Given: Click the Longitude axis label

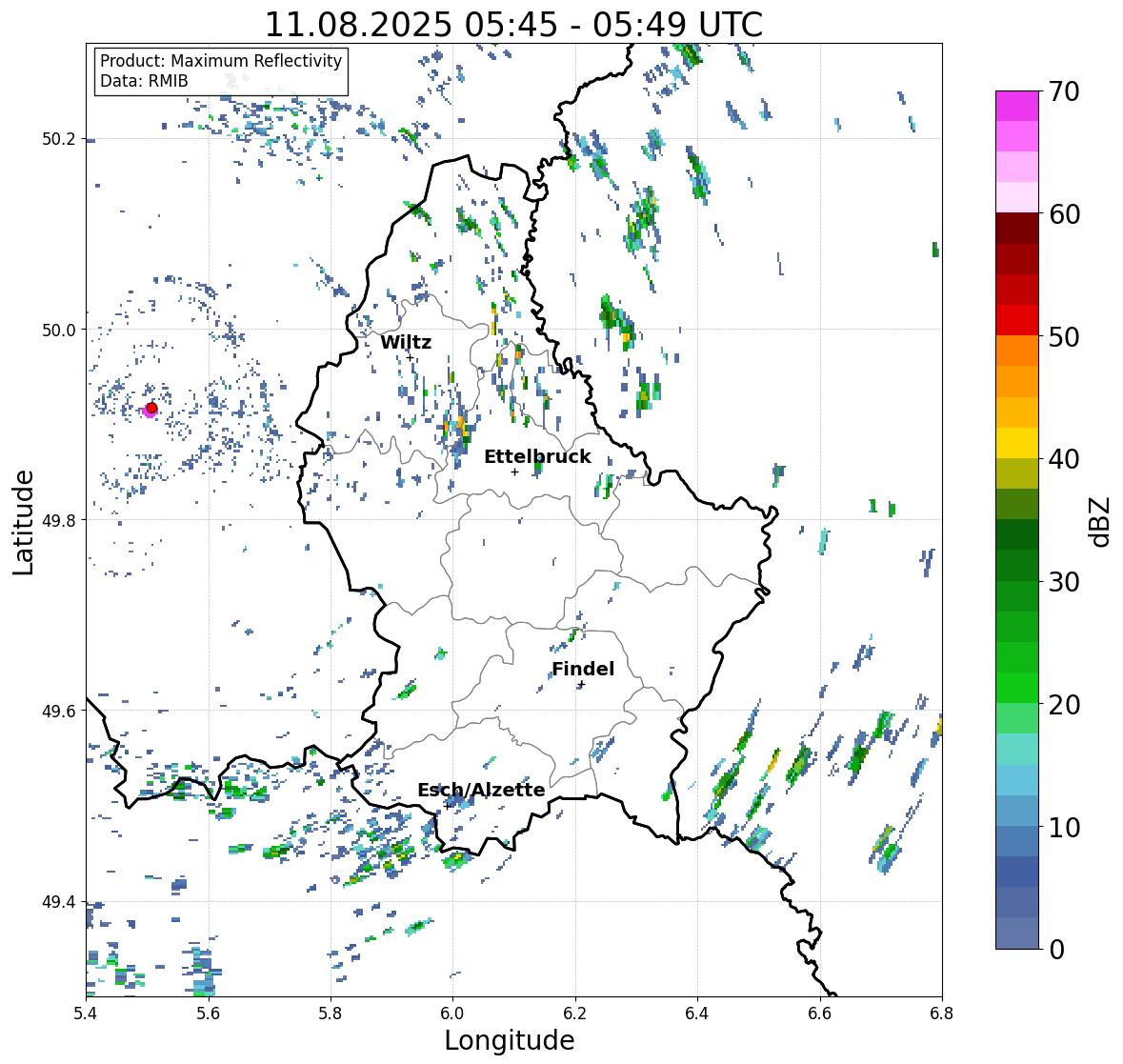Looking at the screenshot, I should tap(510, 1040).
